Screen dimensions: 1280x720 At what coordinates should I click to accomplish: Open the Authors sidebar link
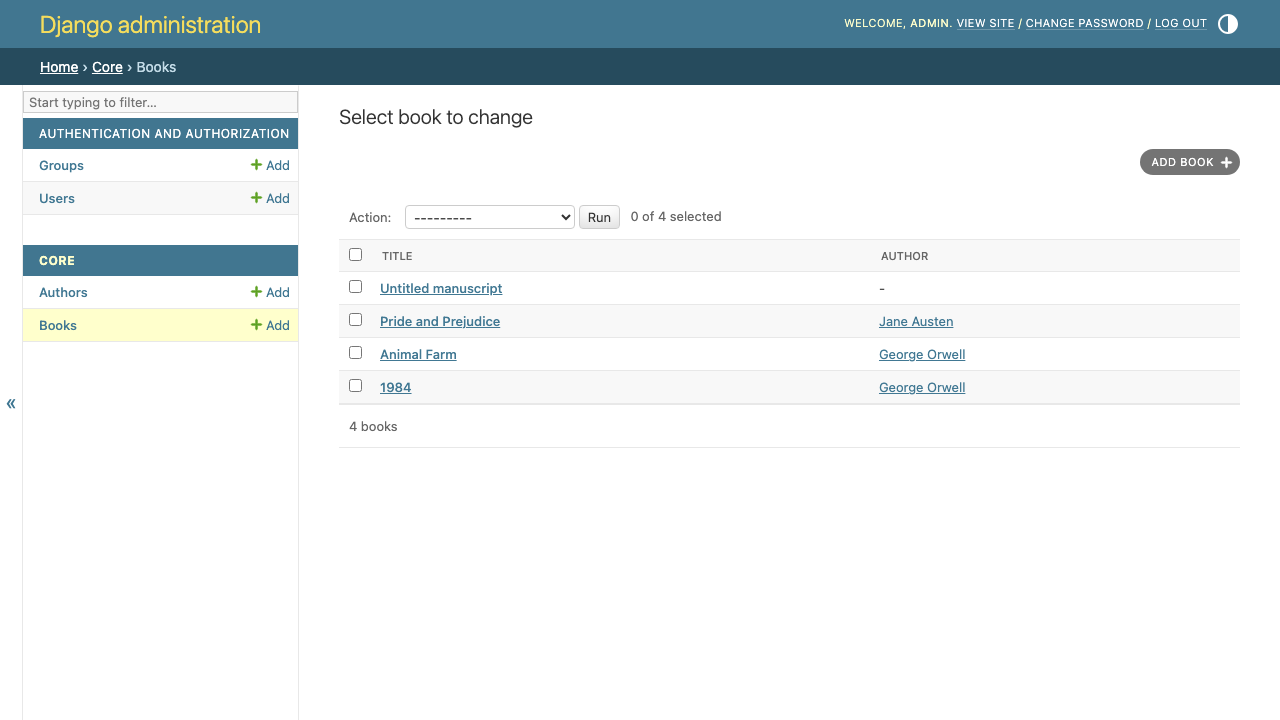[x=63, y=292]
